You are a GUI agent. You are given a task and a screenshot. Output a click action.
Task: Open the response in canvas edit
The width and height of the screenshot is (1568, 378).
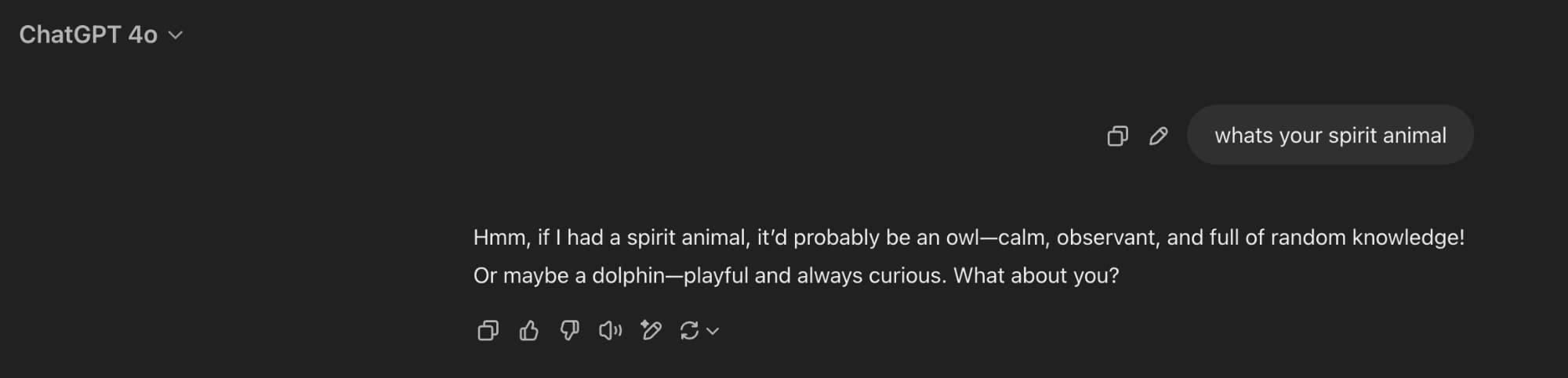(651, 331)
